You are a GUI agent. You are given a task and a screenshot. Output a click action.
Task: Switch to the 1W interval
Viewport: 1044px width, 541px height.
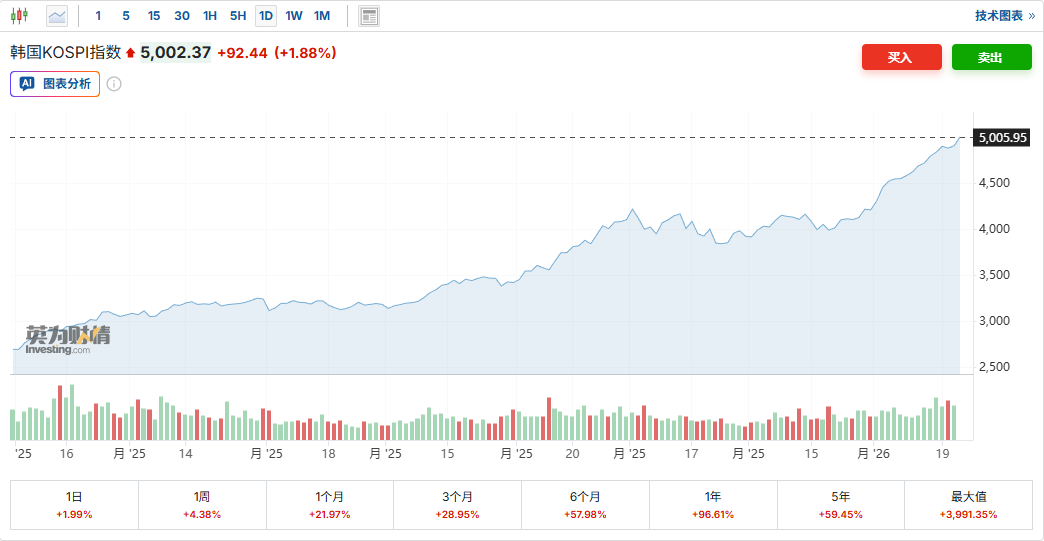click(294, 16)
